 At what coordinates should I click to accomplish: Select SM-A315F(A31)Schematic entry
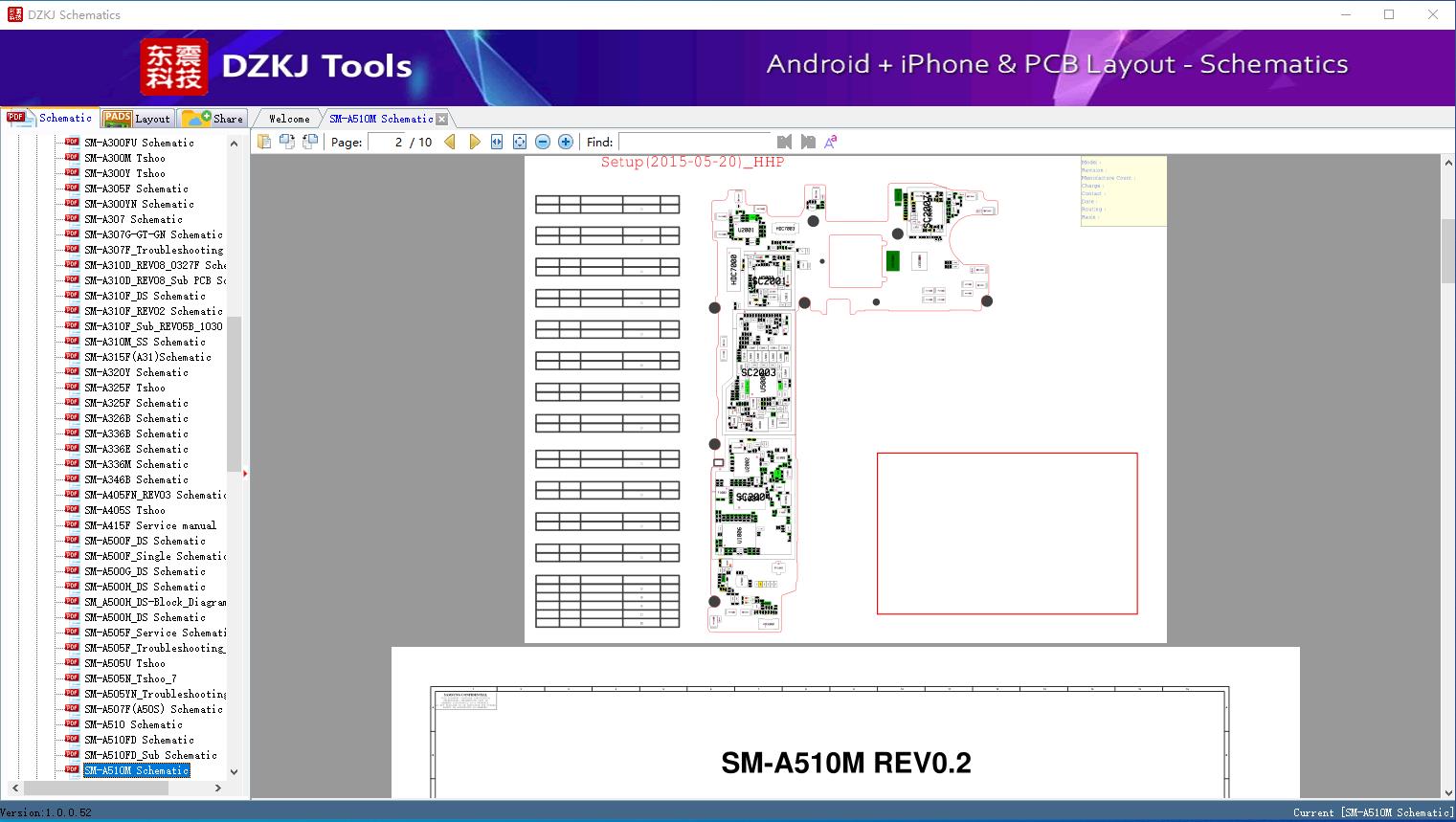click(x=147, y=357)
